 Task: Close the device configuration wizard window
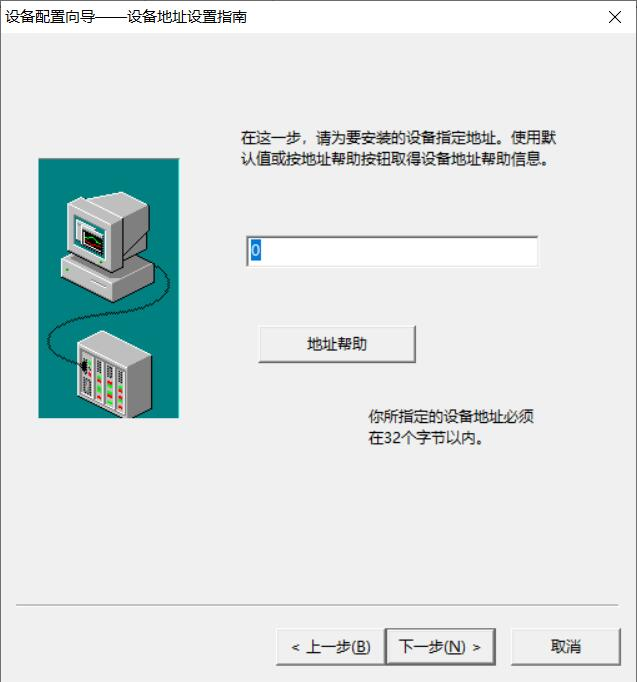[x=614, y=17]
